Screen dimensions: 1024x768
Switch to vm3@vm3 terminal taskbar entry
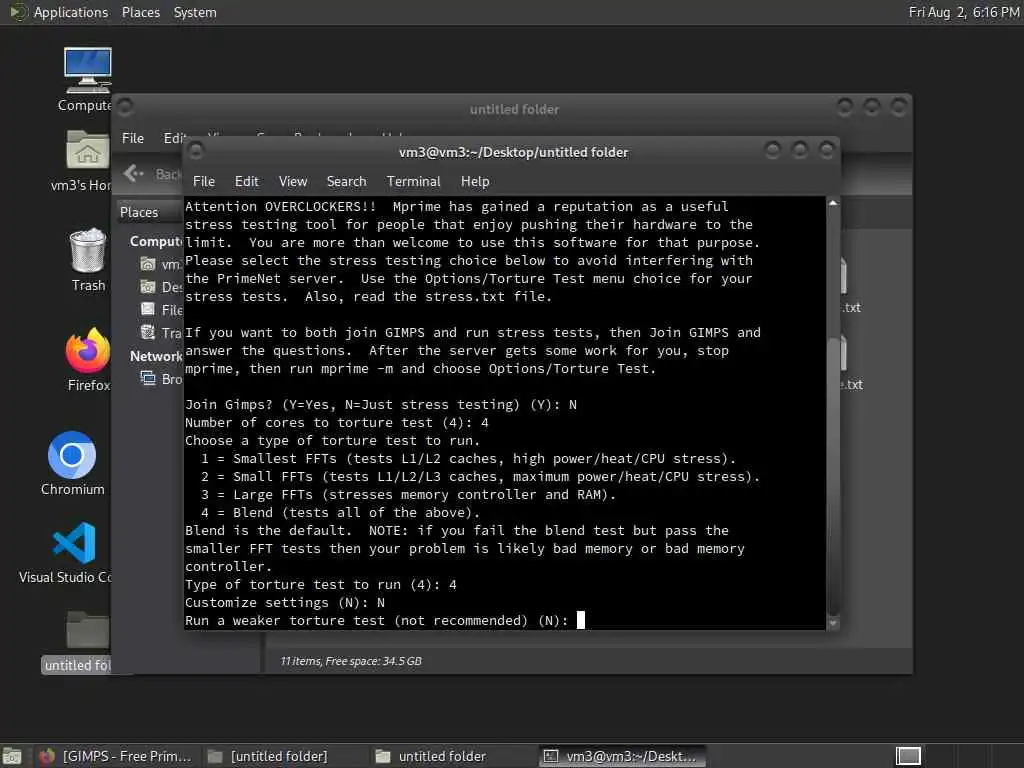(x=622, y=756)
